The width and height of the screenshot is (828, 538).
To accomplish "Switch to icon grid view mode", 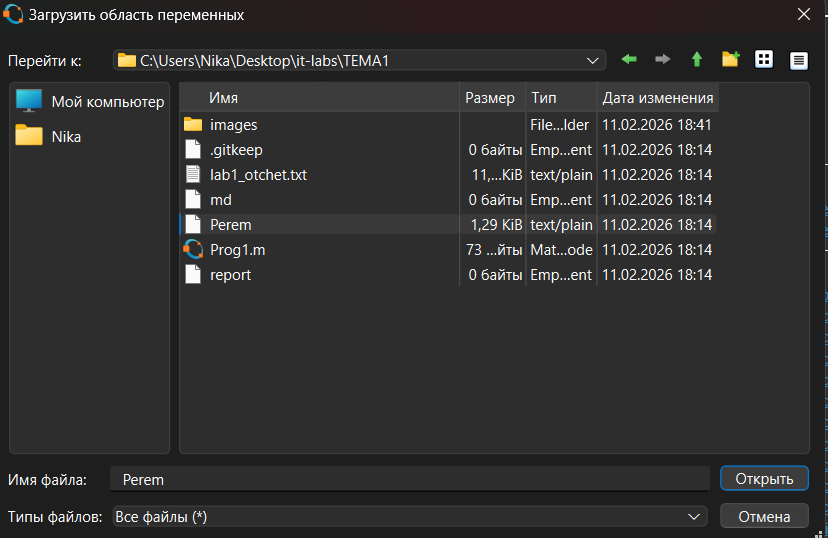I will coord(764,60).
